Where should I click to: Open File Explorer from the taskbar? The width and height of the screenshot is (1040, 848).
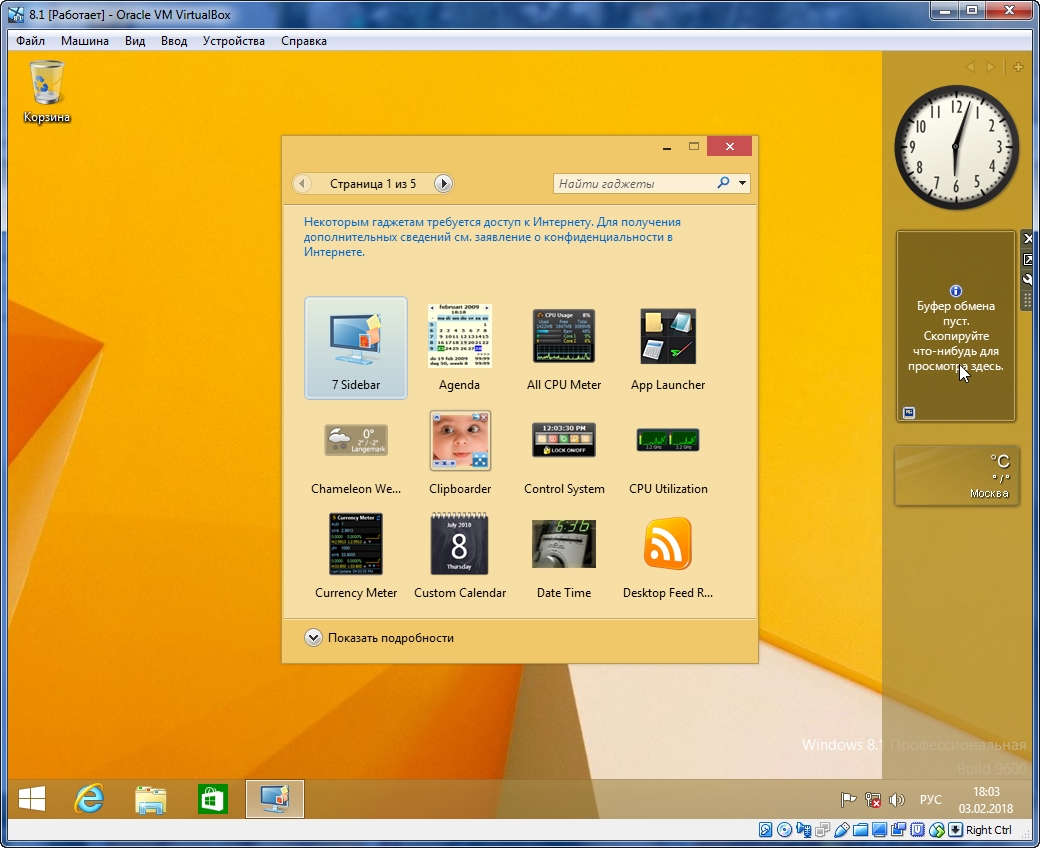(x=151, y=799)
